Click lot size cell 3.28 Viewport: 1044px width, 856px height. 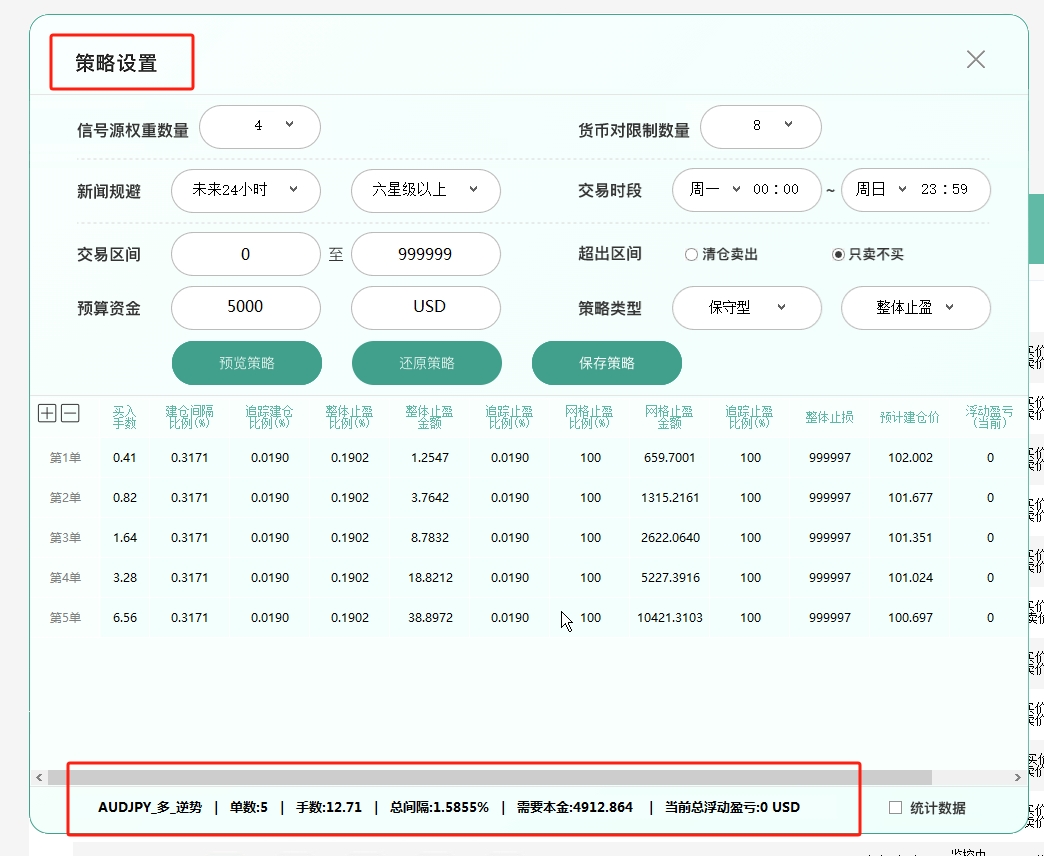point(125,578)
